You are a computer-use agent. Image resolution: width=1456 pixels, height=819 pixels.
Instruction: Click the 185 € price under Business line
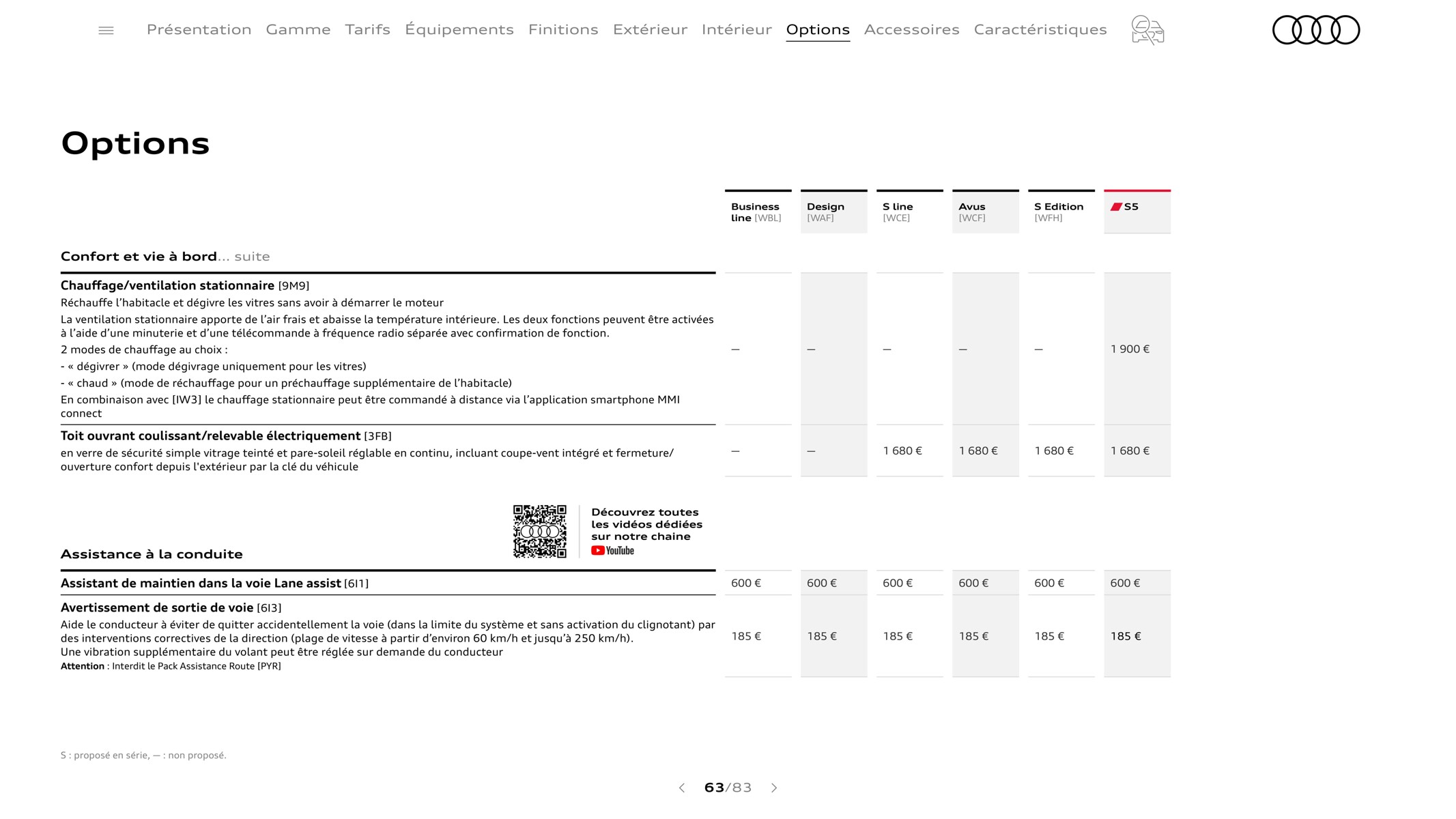[746, 636]
